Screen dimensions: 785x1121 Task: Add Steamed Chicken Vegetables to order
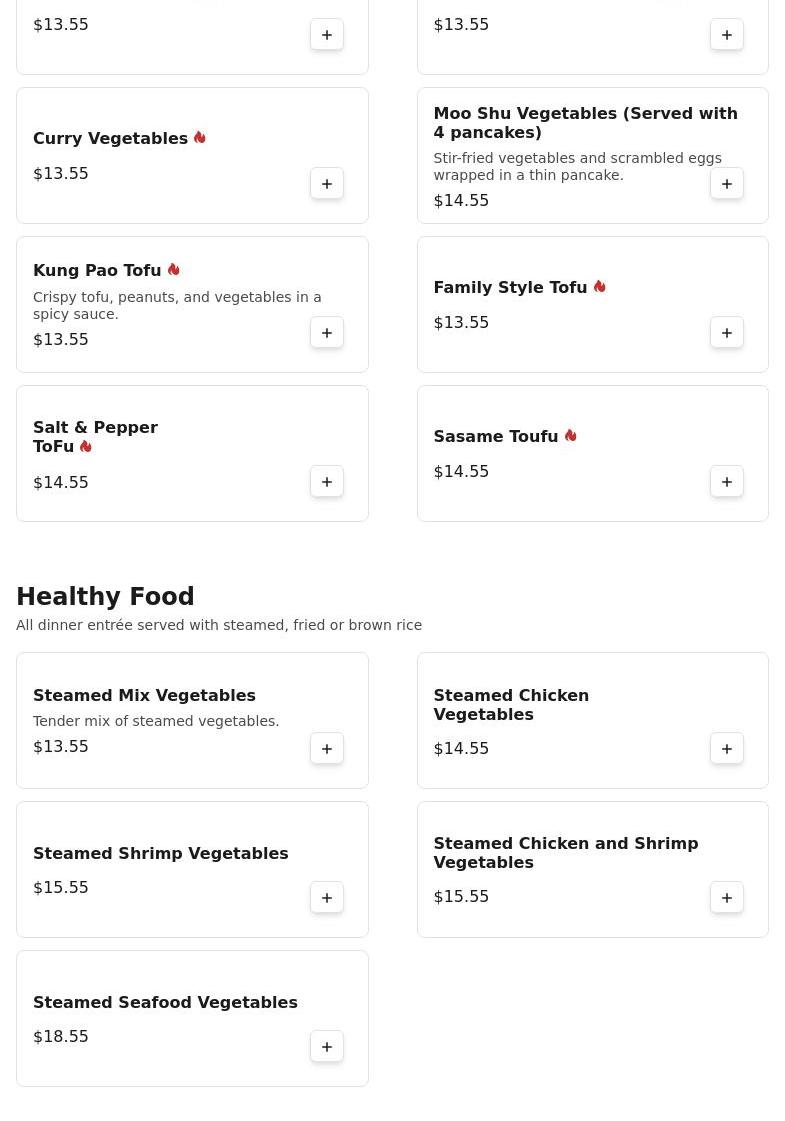727,749
